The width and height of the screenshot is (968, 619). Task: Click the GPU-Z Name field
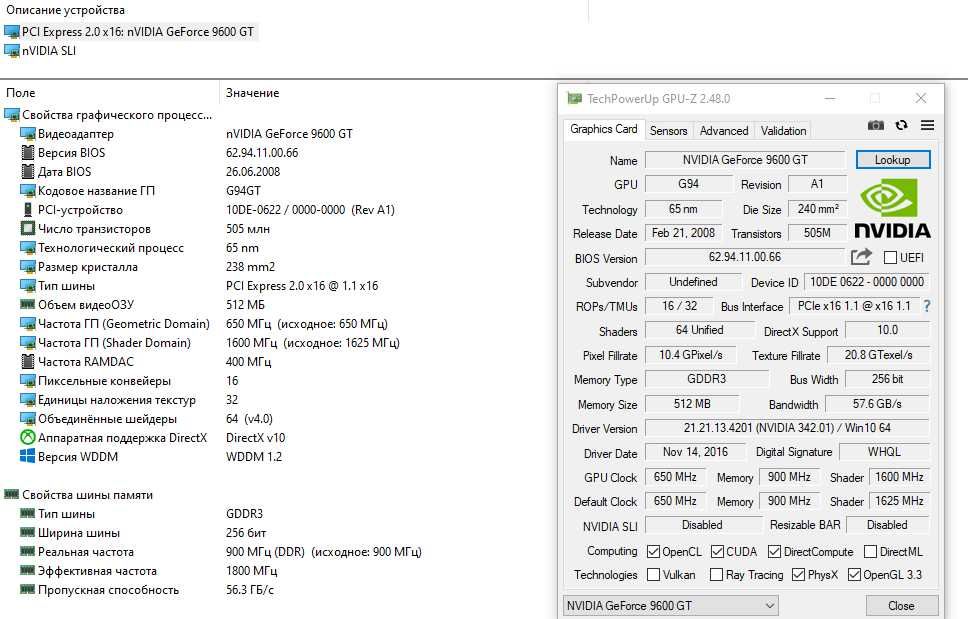click(745, 160)
